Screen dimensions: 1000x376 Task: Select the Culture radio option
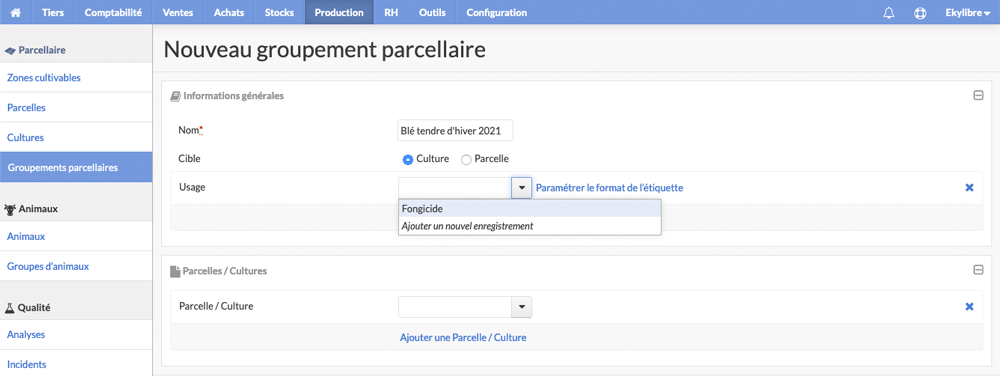(x=408, y=159)
